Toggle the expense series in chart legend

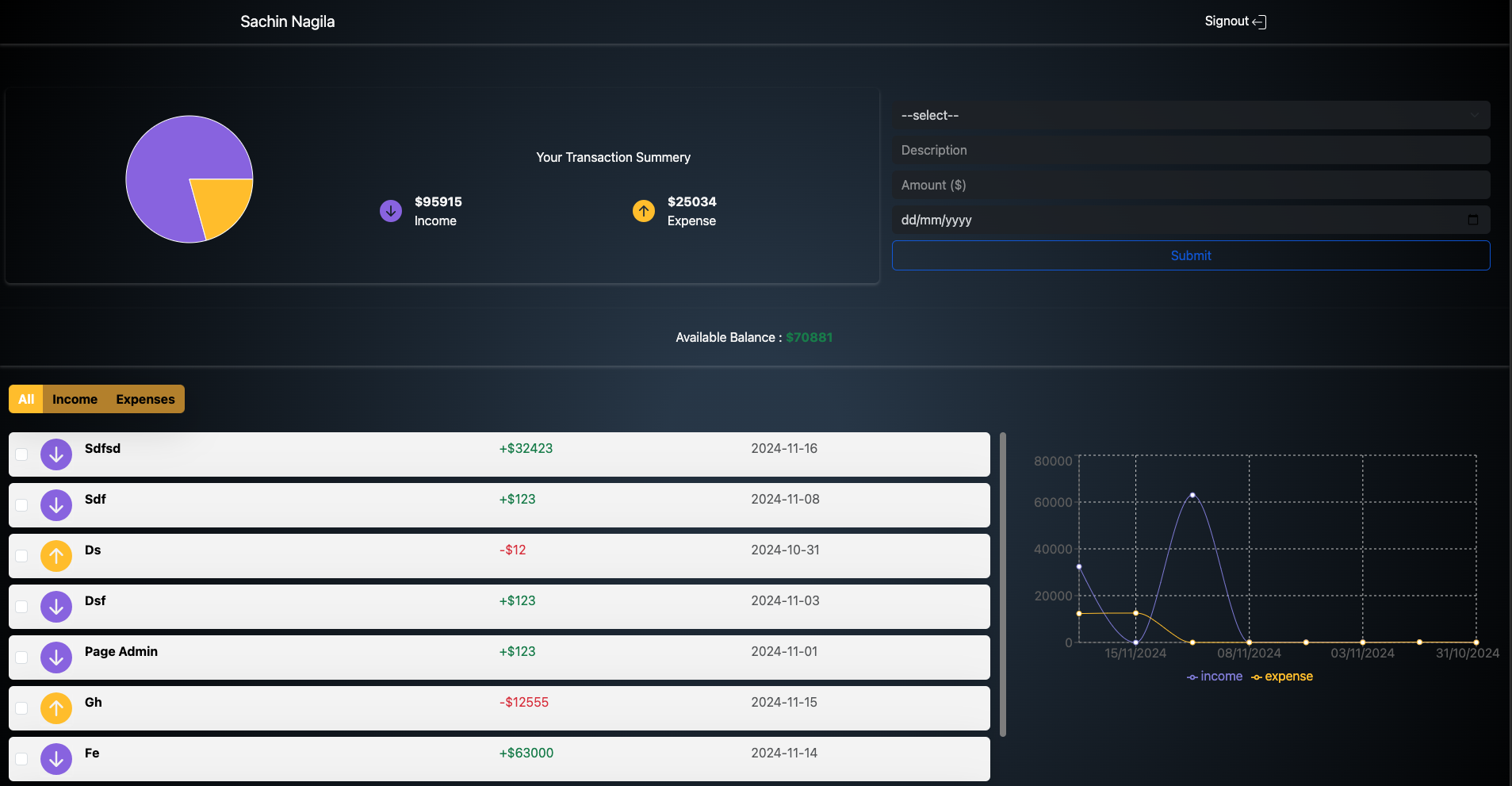click(1282, 677)
